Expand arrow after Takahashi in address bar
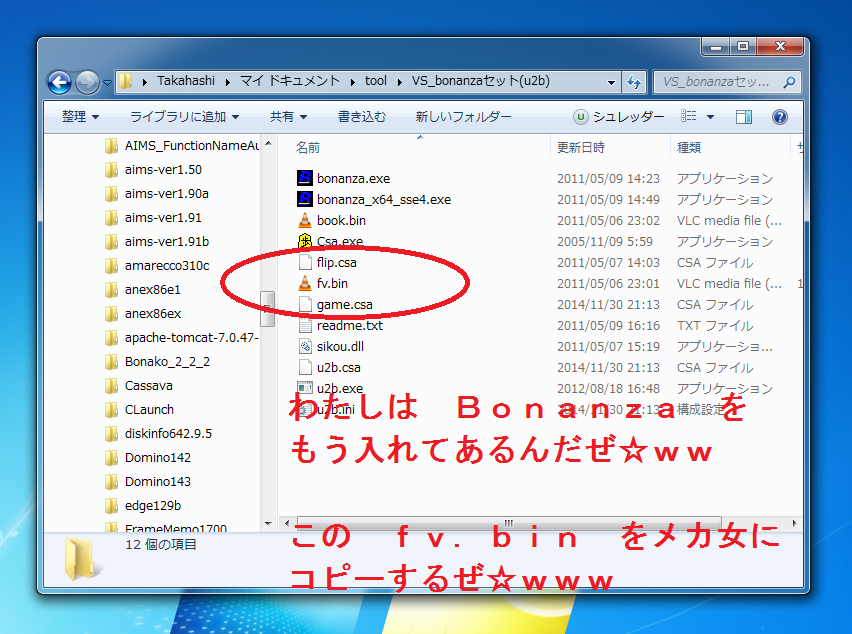The height and width of the screenshot is (634, 852). 228,82
